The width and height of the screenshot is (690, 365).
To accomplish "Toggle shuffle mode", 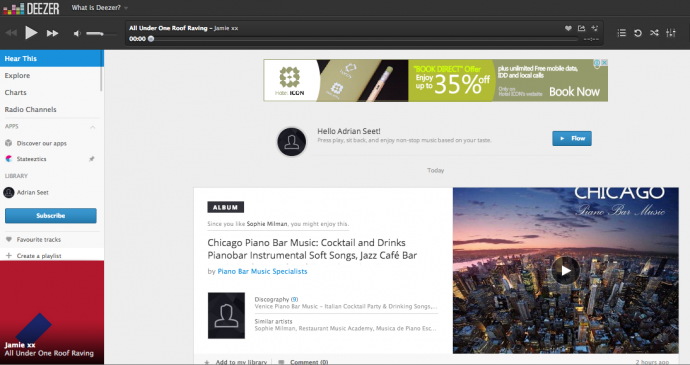I will [654, 33].
